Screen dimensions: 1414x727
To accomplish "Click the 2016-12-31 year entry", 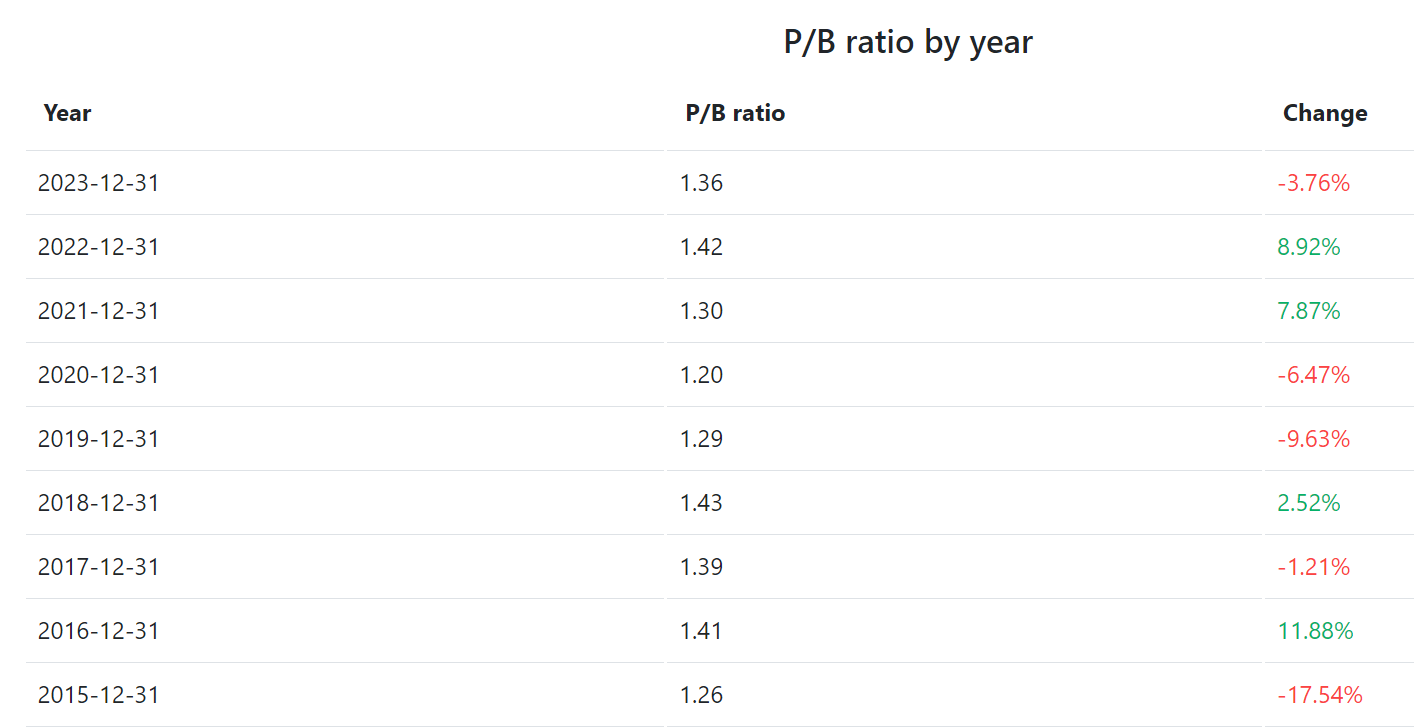I will click(98, 631).
